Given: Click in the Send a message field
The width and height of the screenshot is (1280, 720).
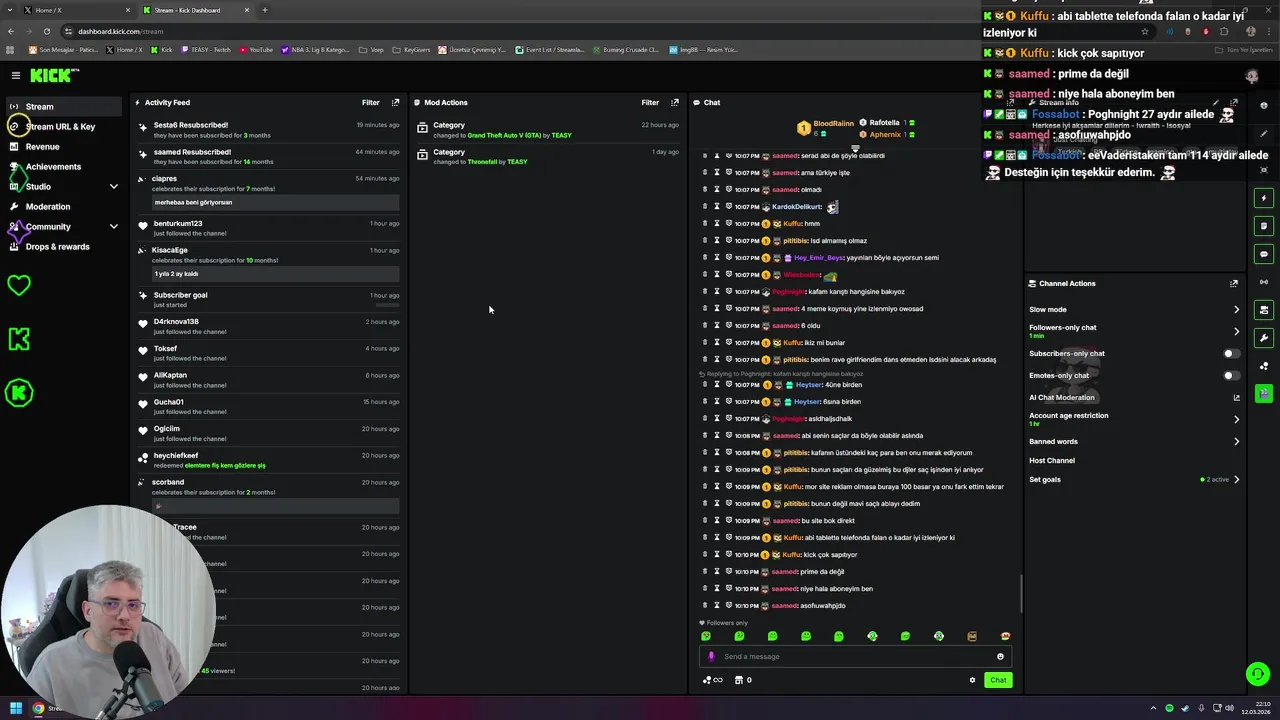Looking at the screenshot, I should [x=855, y=656].
